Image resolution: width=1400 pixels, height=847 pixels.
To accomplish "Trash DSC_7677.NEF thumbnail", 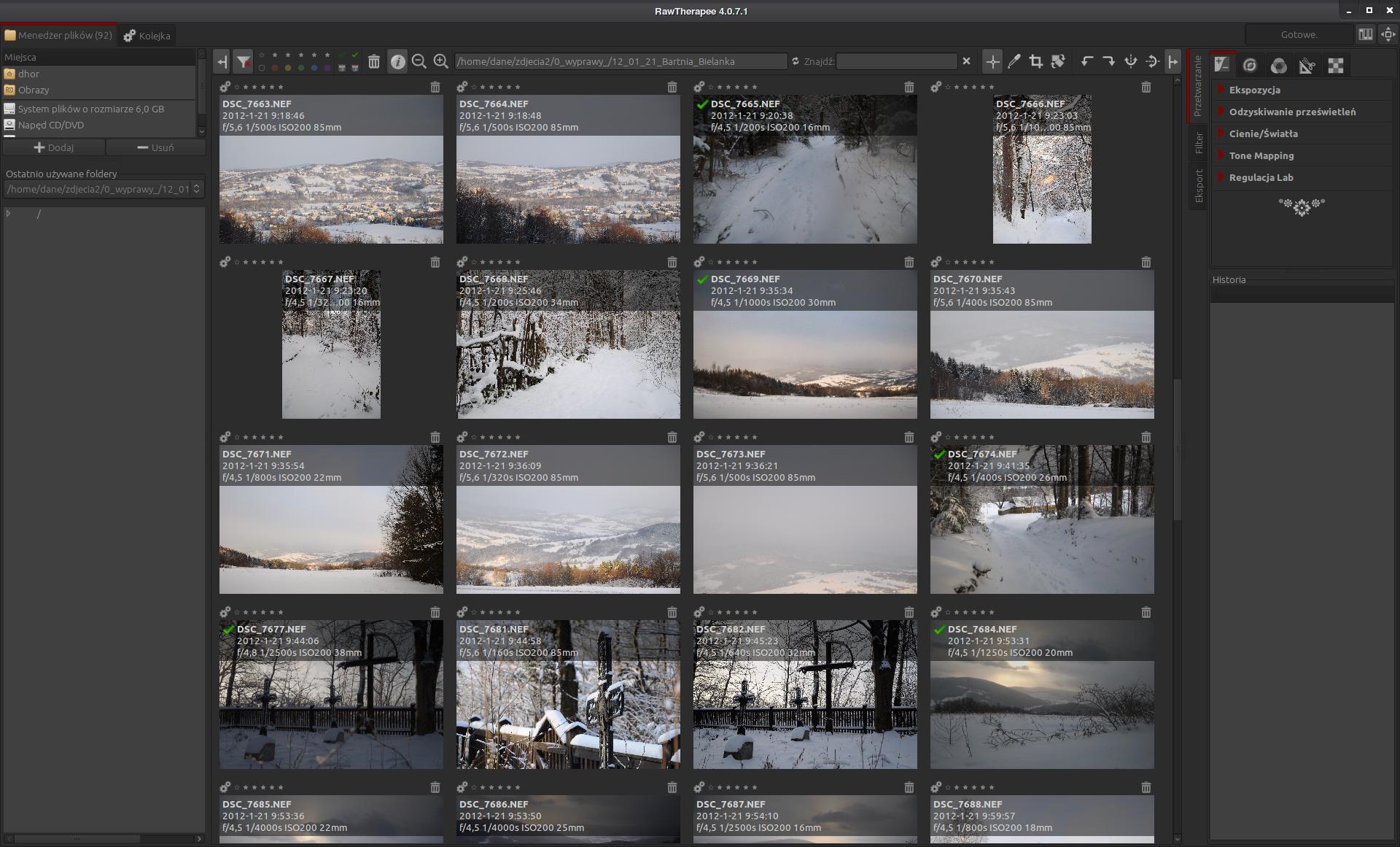I will (x=435, y=612).
